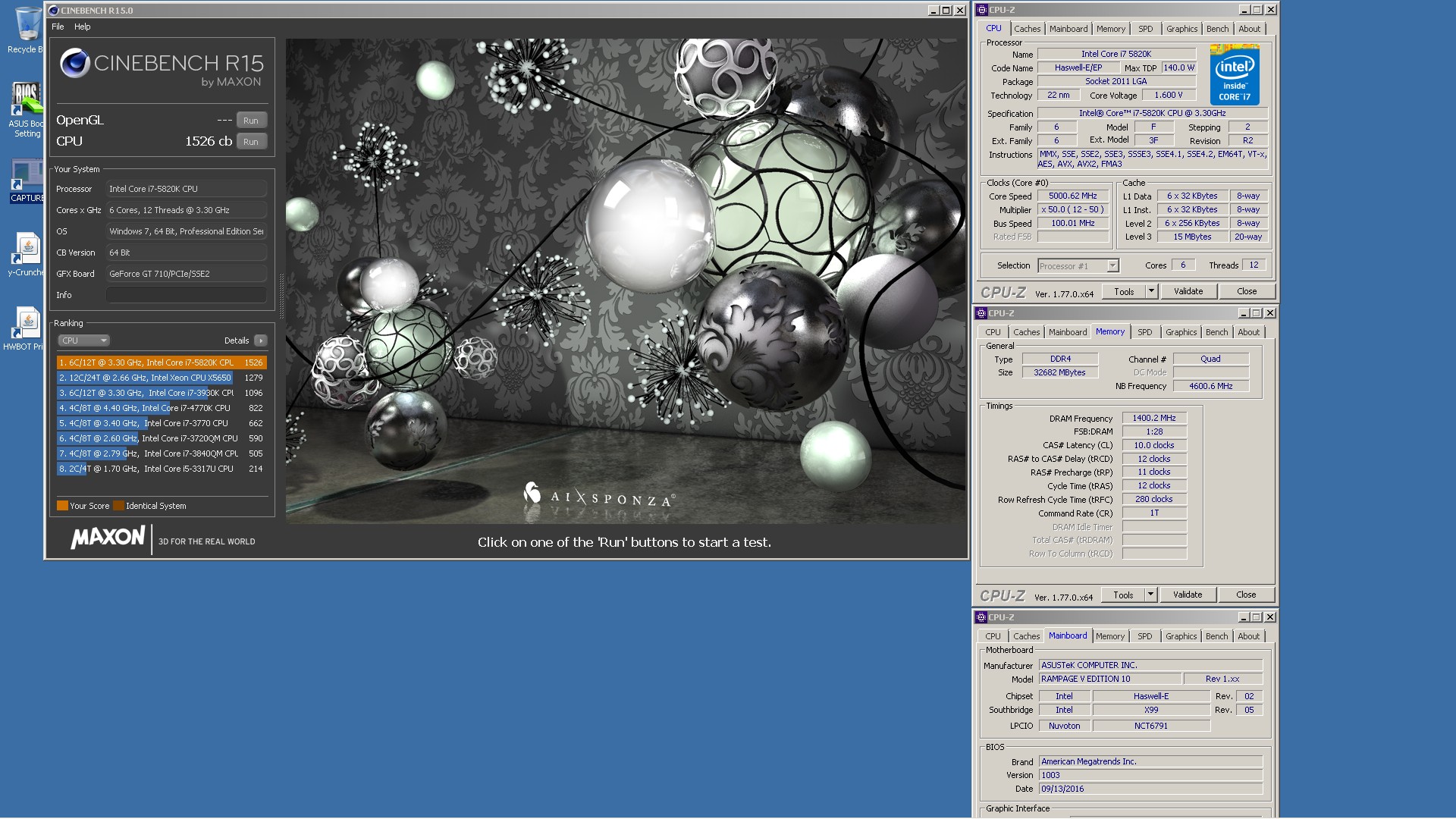Click the Info input field in Your System

click(x=187, y=295)
